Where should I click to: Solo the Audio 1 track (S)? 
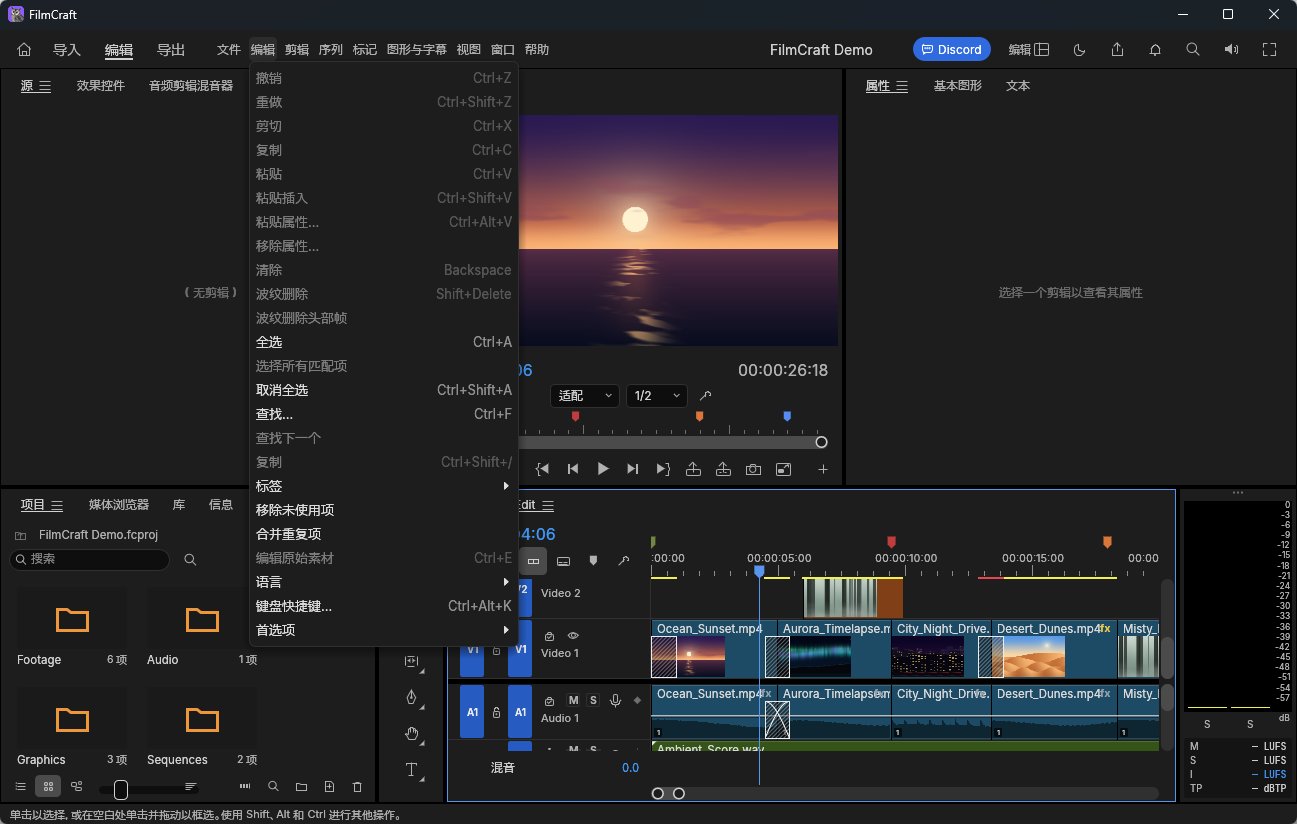(x=593, y=700)
